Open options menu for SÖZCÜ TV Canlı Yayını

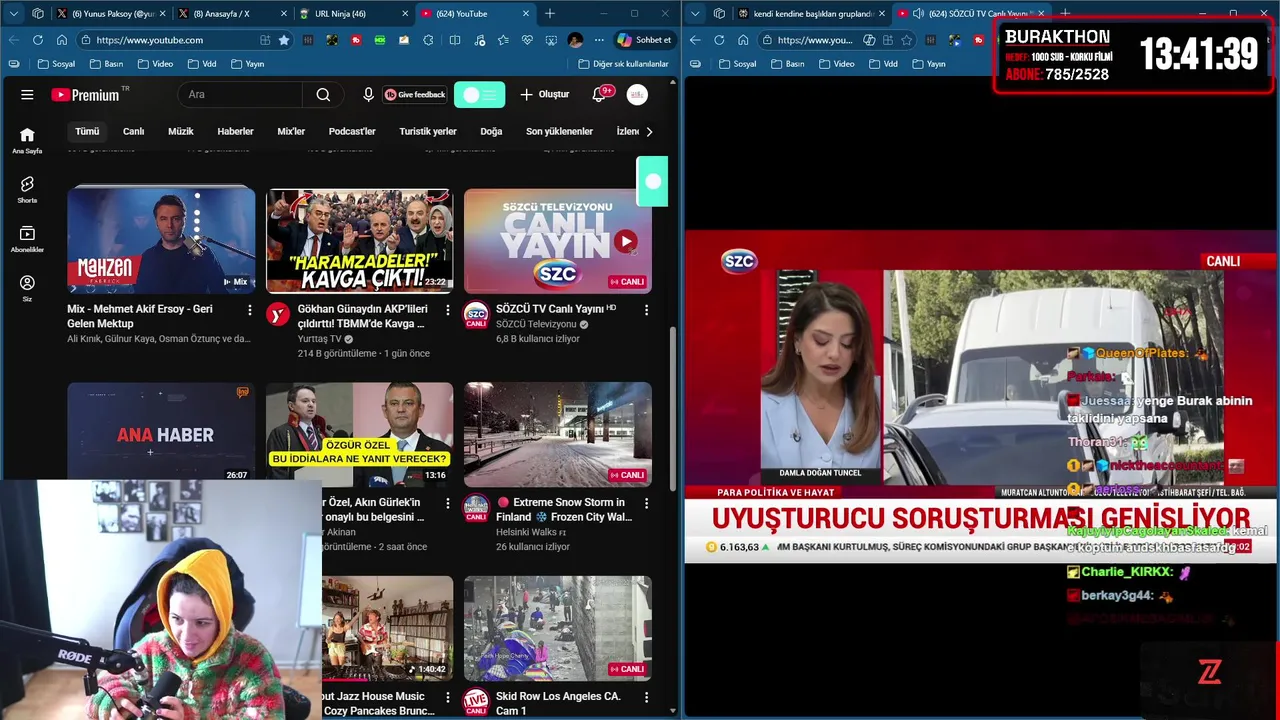pyautogui.click(x=646, y=310)
